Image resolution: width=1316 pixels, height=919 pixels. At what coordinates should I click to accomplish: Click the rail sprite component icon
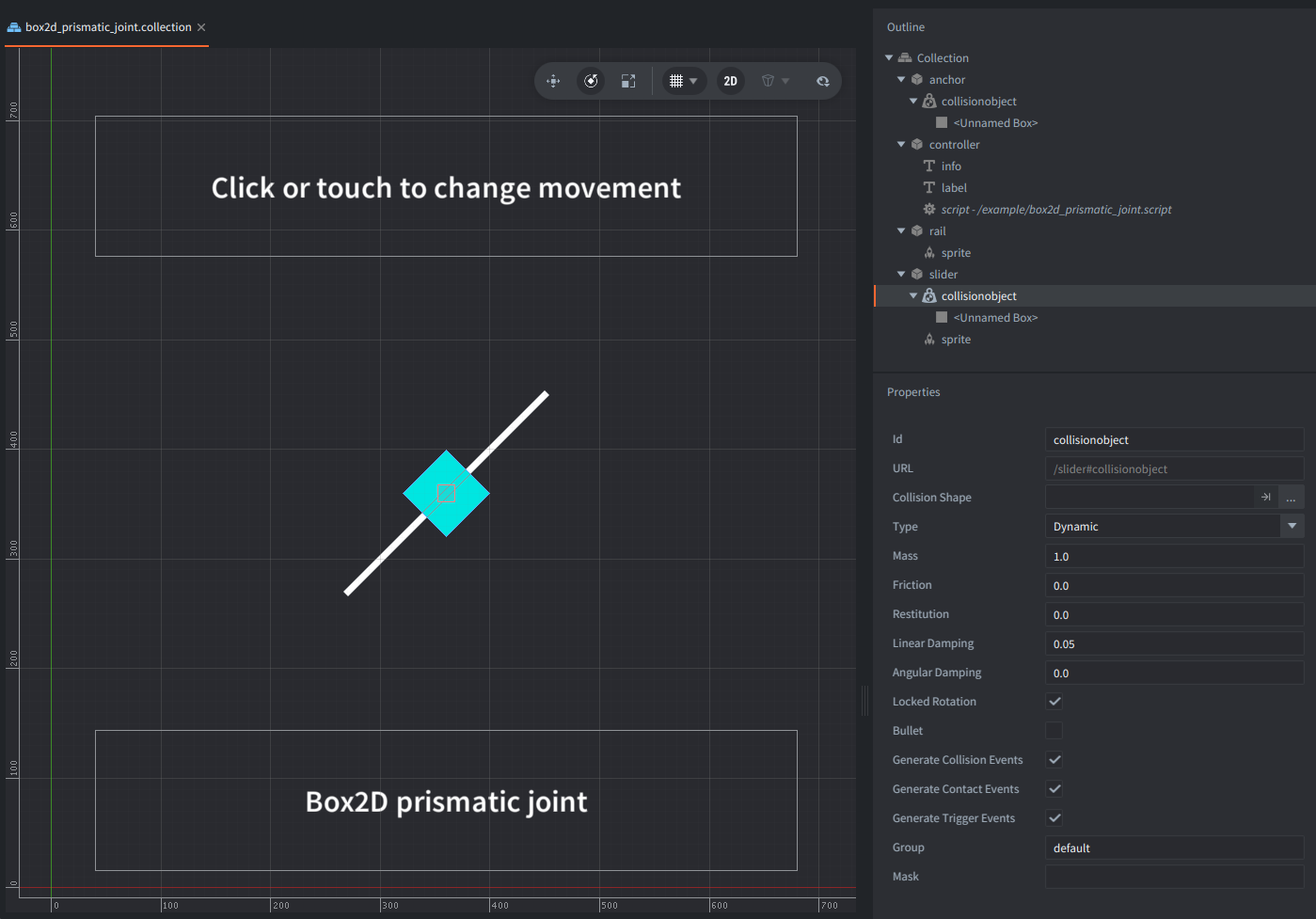929,253
